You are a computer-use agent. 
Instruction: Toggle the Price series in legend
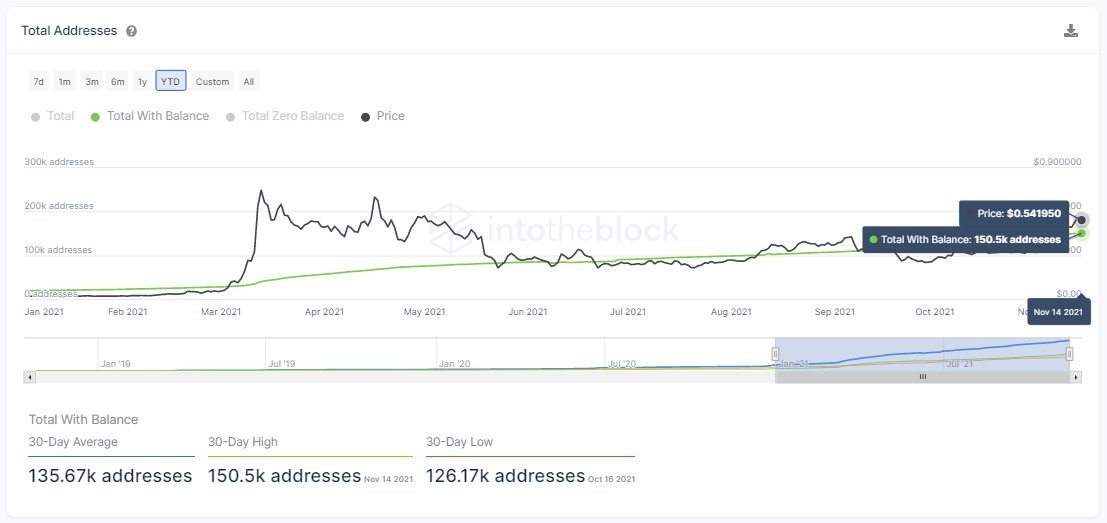(383, 116)
